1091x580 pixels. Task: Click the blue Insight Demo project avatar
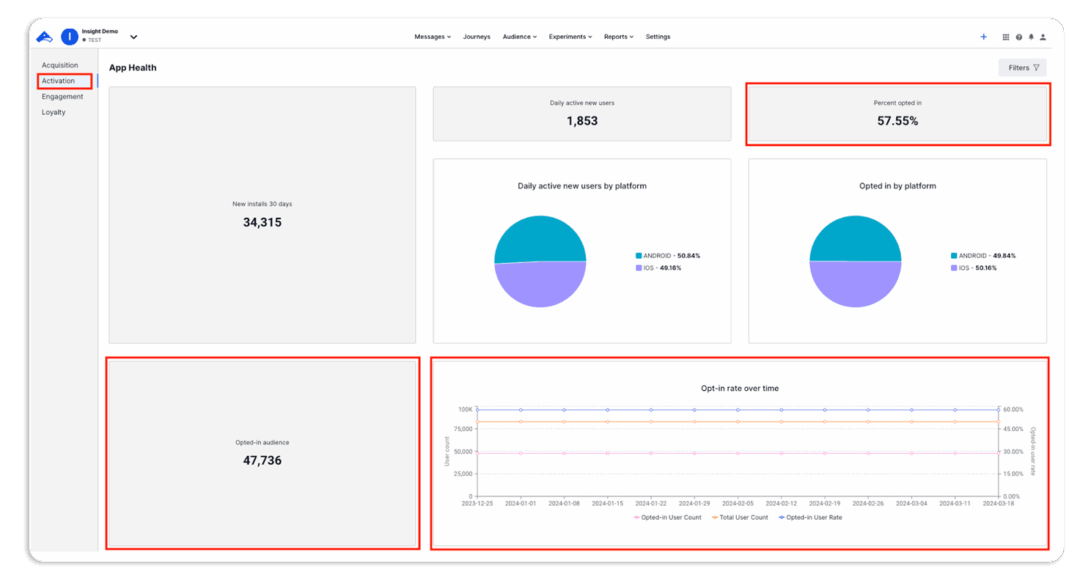[70, 37]
